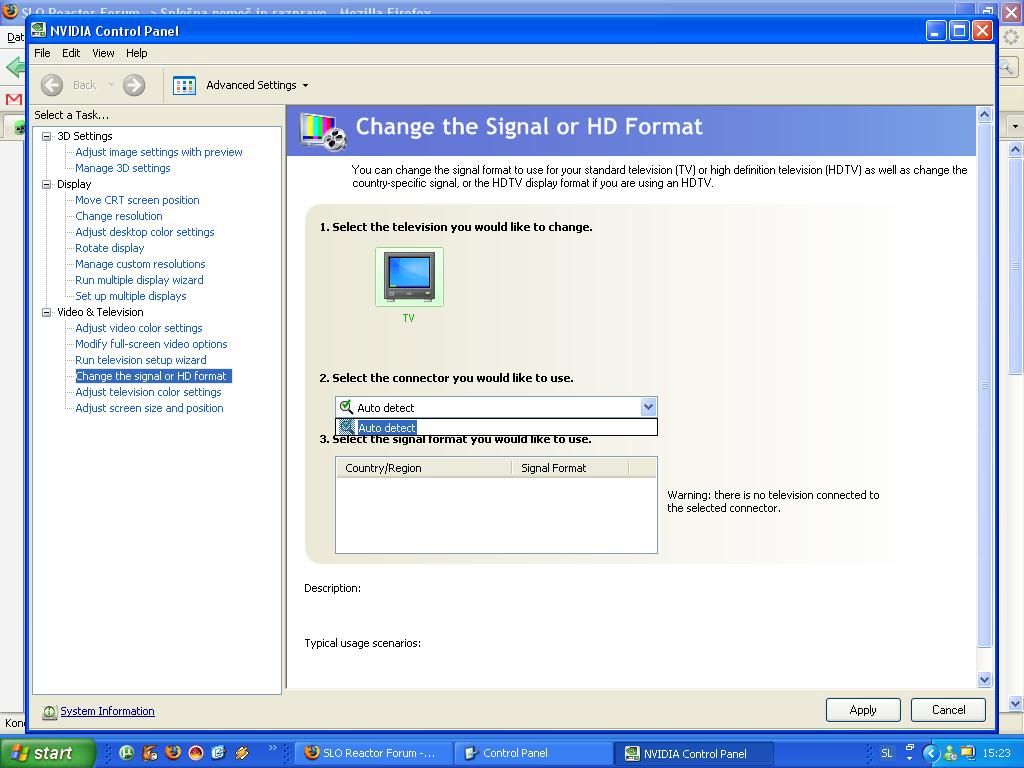Choose Auto detect in dropdown list
Viewport: 1024px width, 768px height.
pos(496,428)
